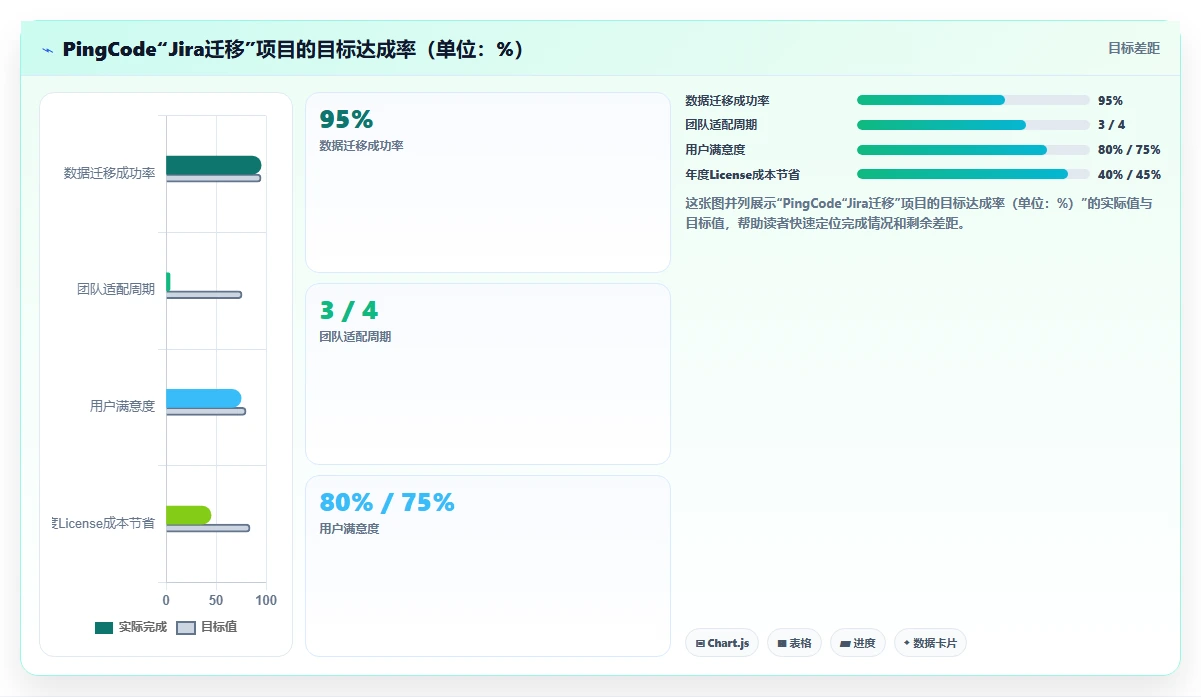Click the 100 tick on the chart axis
This screenshot has height=697, width=1201.
click(x=266, y=600)
